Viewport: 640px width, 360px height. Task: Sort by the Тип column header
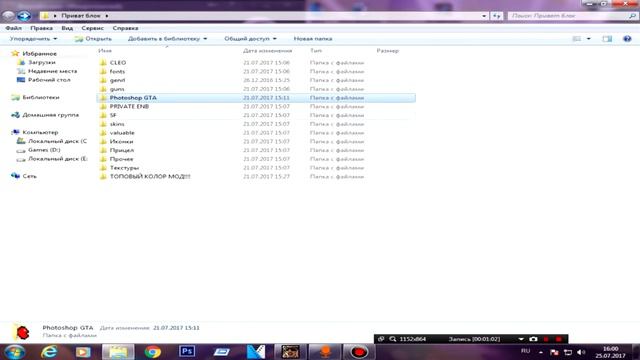tap(316, 51)
